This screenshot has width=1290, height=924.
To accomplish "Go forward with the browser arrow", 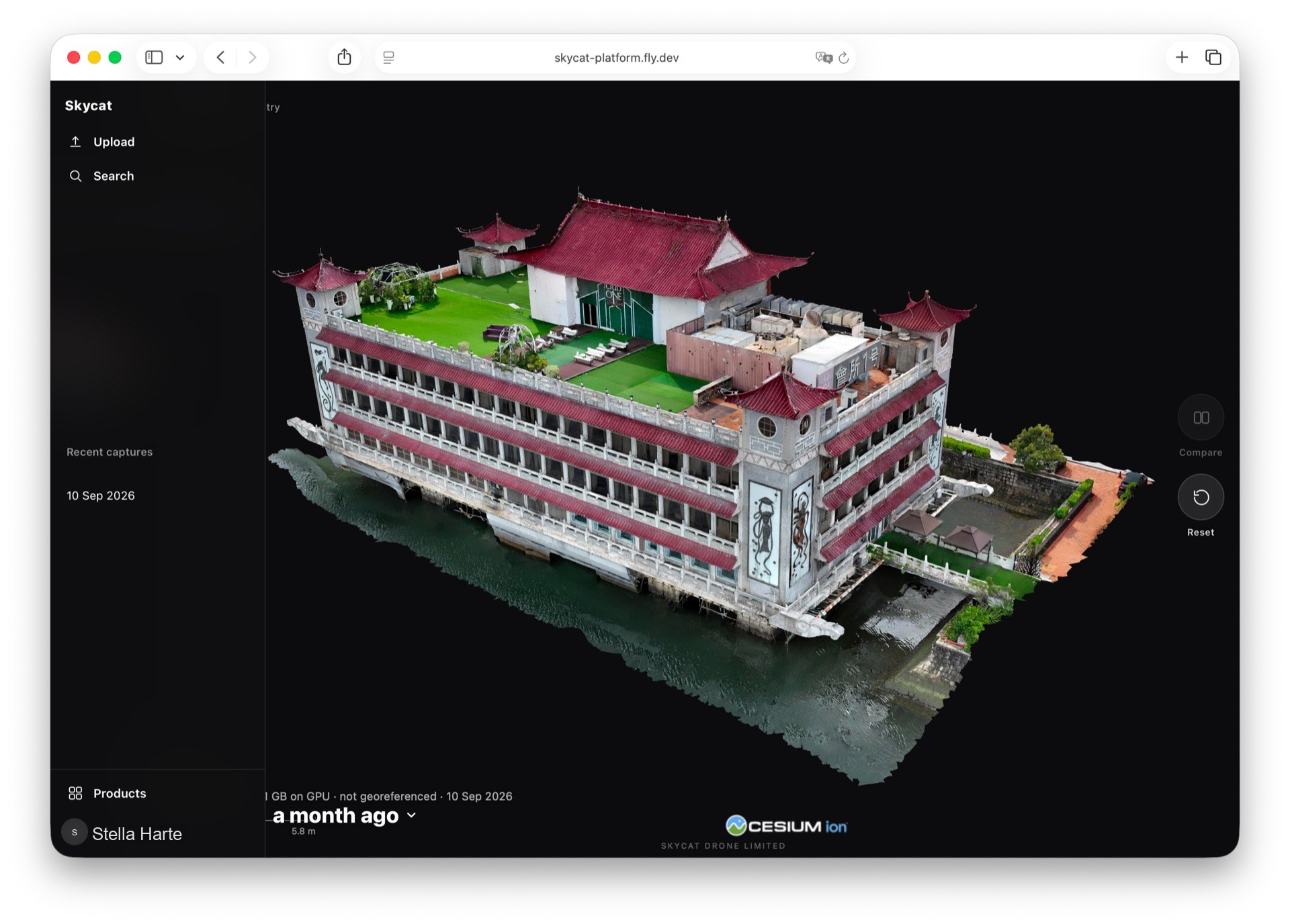I will pos(253,58).
